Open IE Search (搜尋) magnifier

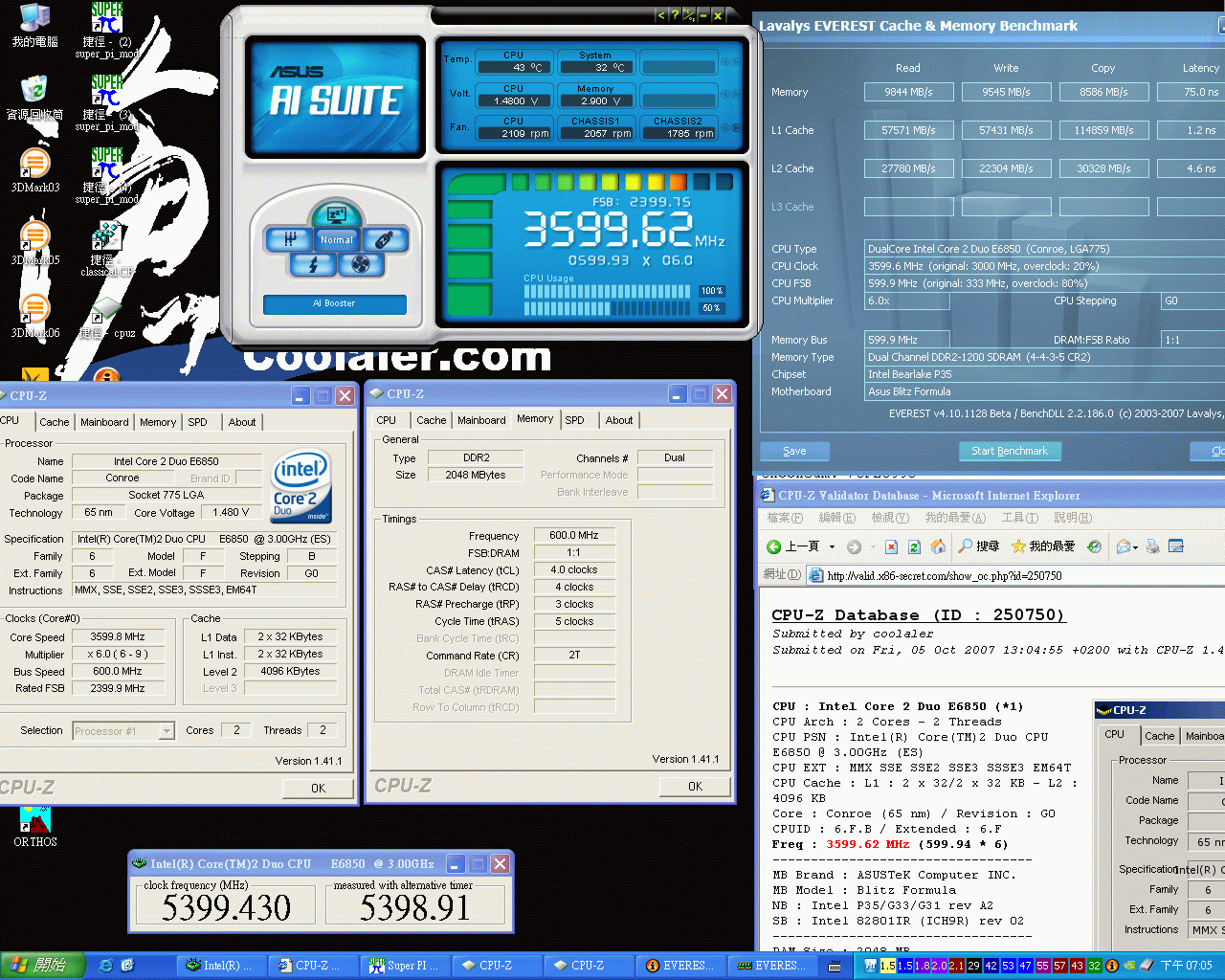pyautogui.click(x=978, y=546)
